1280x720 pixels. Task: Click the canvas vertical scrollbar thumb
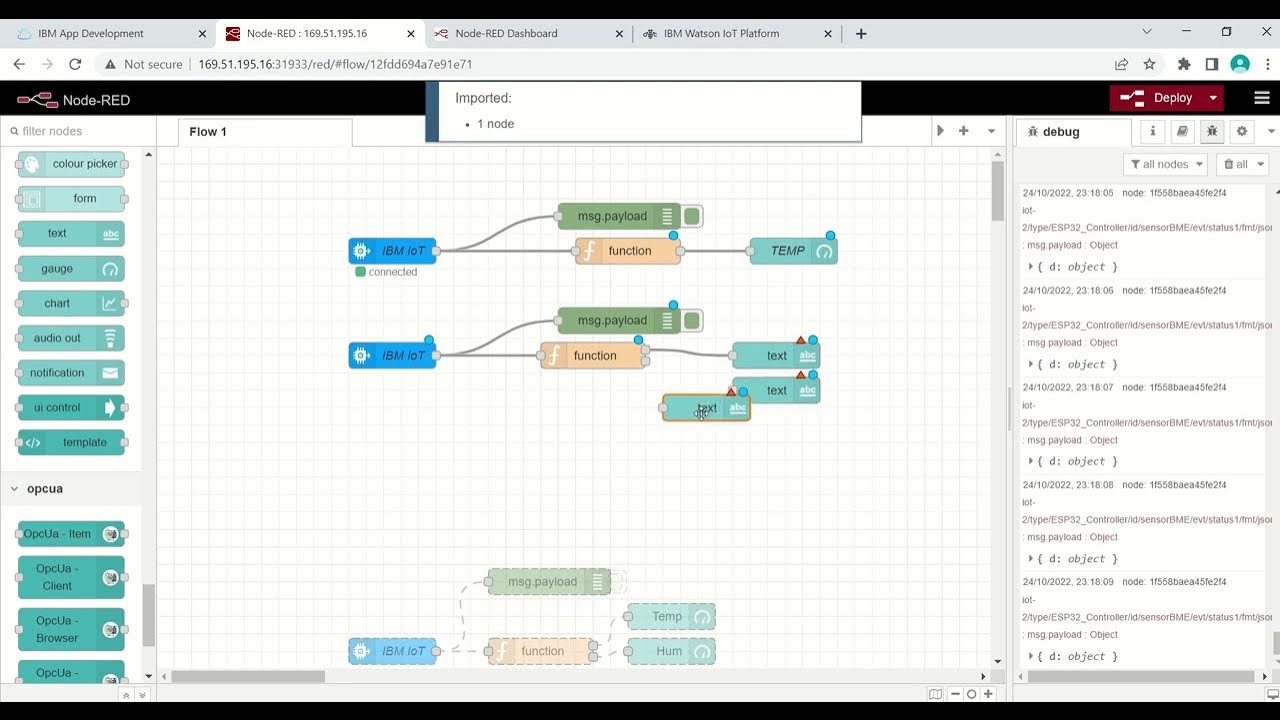click(x=997, y=190)
